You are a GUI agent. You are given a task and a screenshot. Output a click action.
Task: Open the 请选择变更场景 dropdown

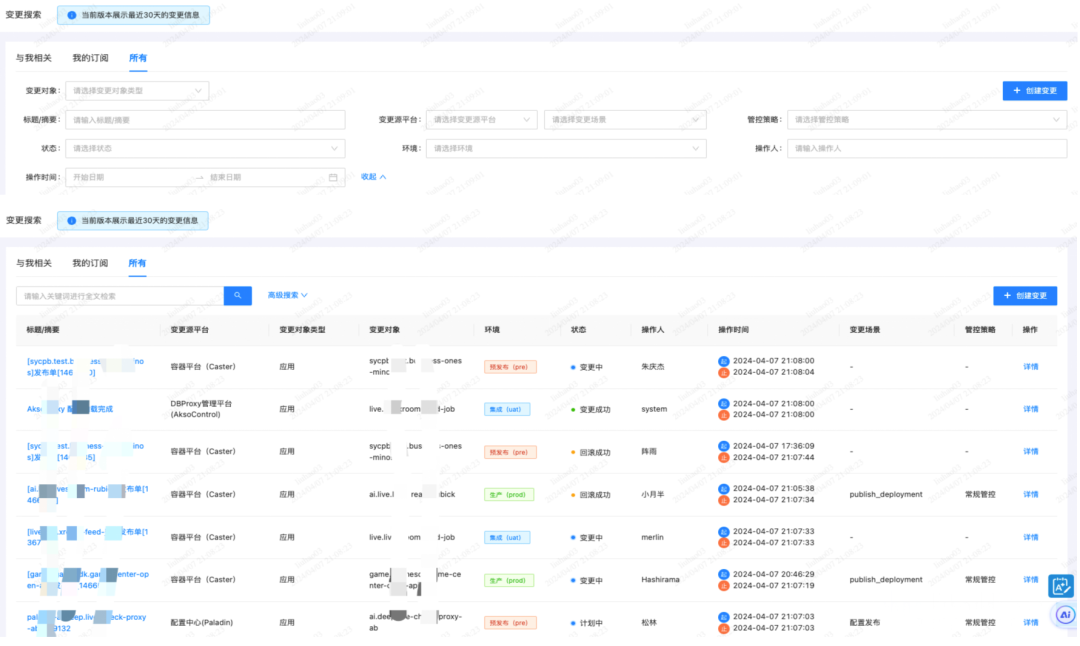point(625,120)
